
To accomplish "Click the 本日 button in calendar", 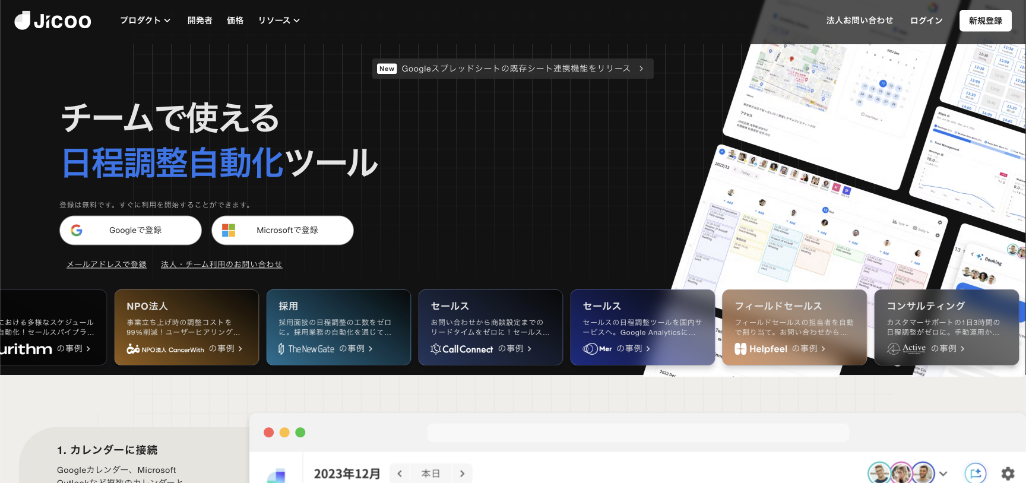I will pos(431,473).
